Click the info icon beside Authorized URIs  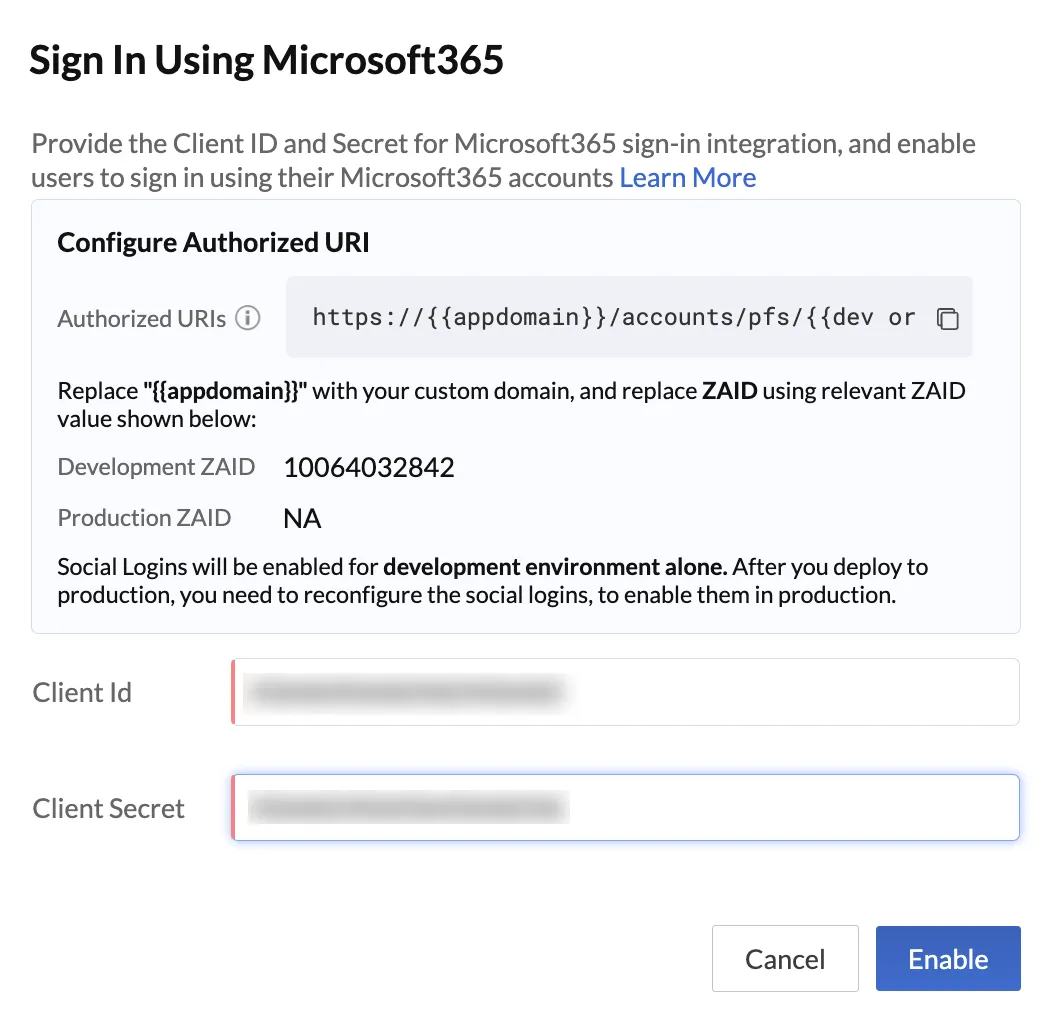point(248,317)
